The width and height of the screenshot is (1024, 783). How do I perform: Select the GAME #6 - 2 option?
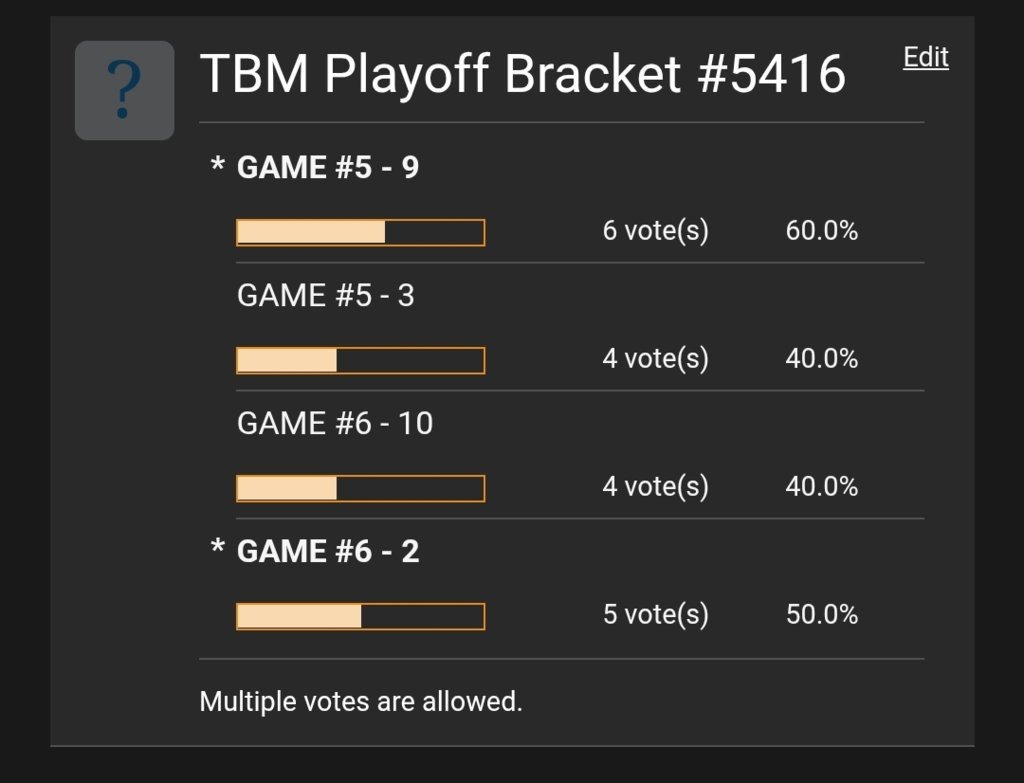(328, 551)
